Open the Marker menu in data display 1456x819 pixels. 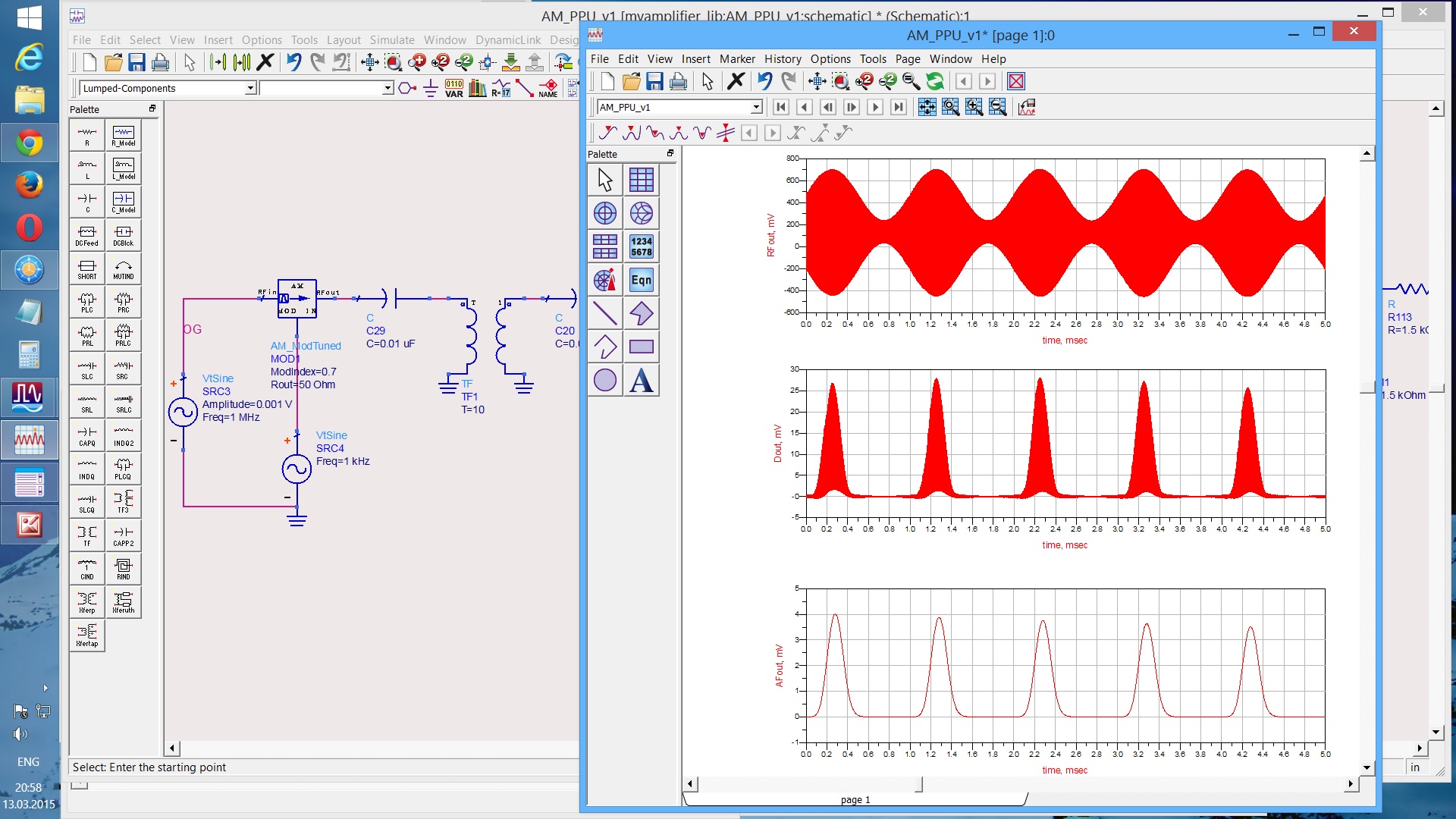click(737, 58)
